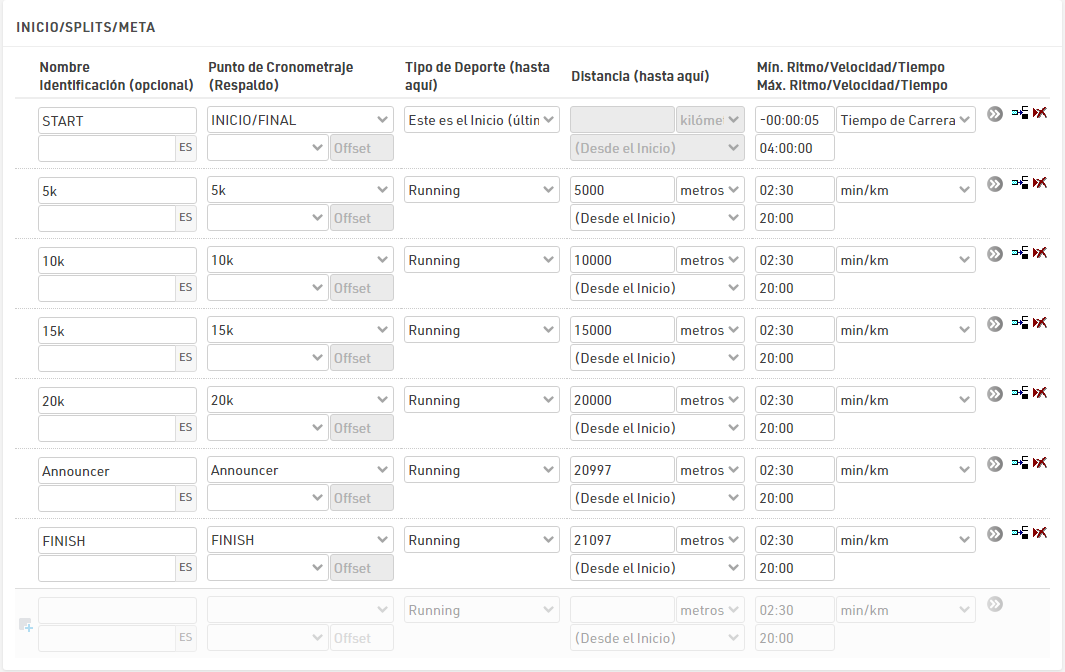Open the min/km dropdown on the 20k row
The height and width of the screenshot is (672, 1065).
[x=905, y=400]
